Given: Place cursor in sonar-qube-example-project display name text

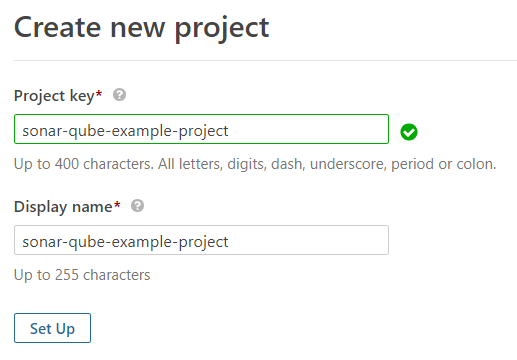Looking at the screenshot, I should pos(125,242).
